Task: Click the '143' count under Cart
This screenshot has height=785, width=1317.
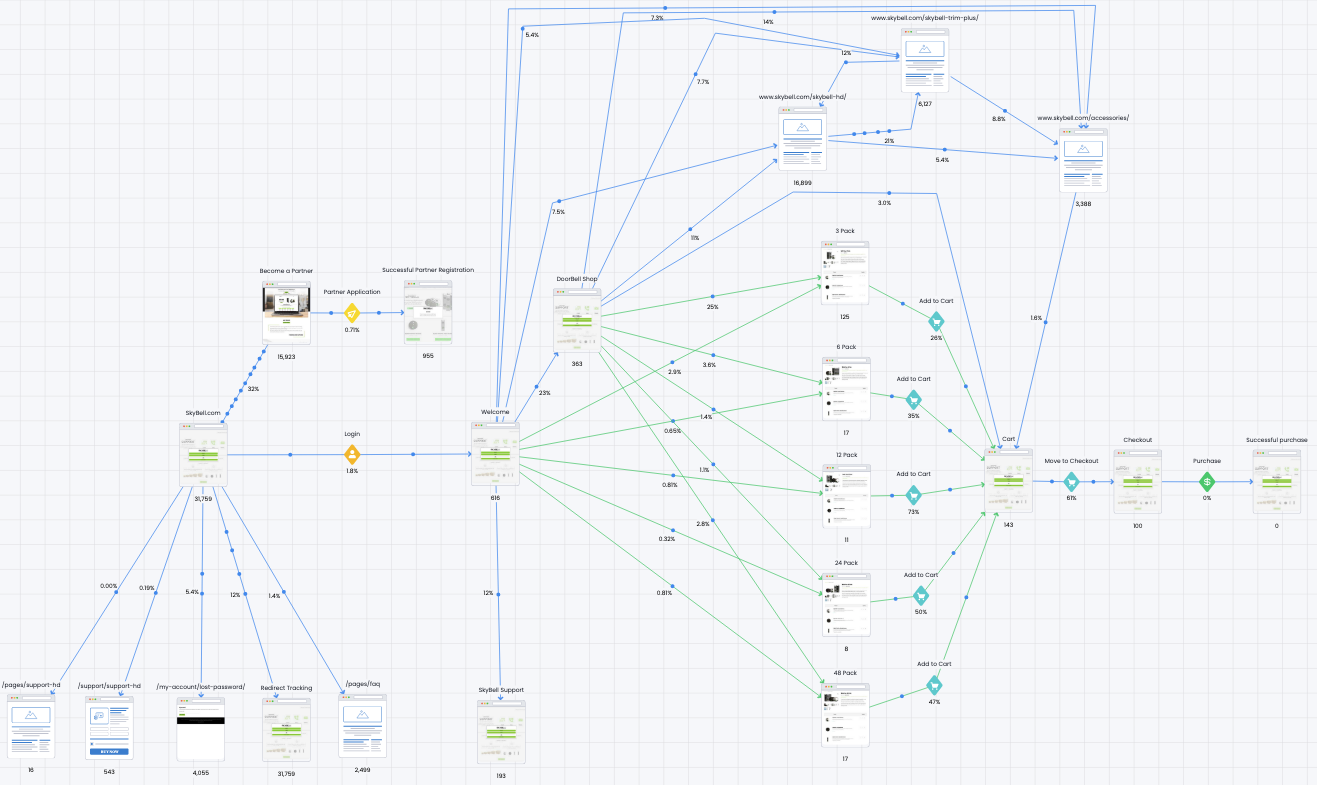Action: [1008, 524]
